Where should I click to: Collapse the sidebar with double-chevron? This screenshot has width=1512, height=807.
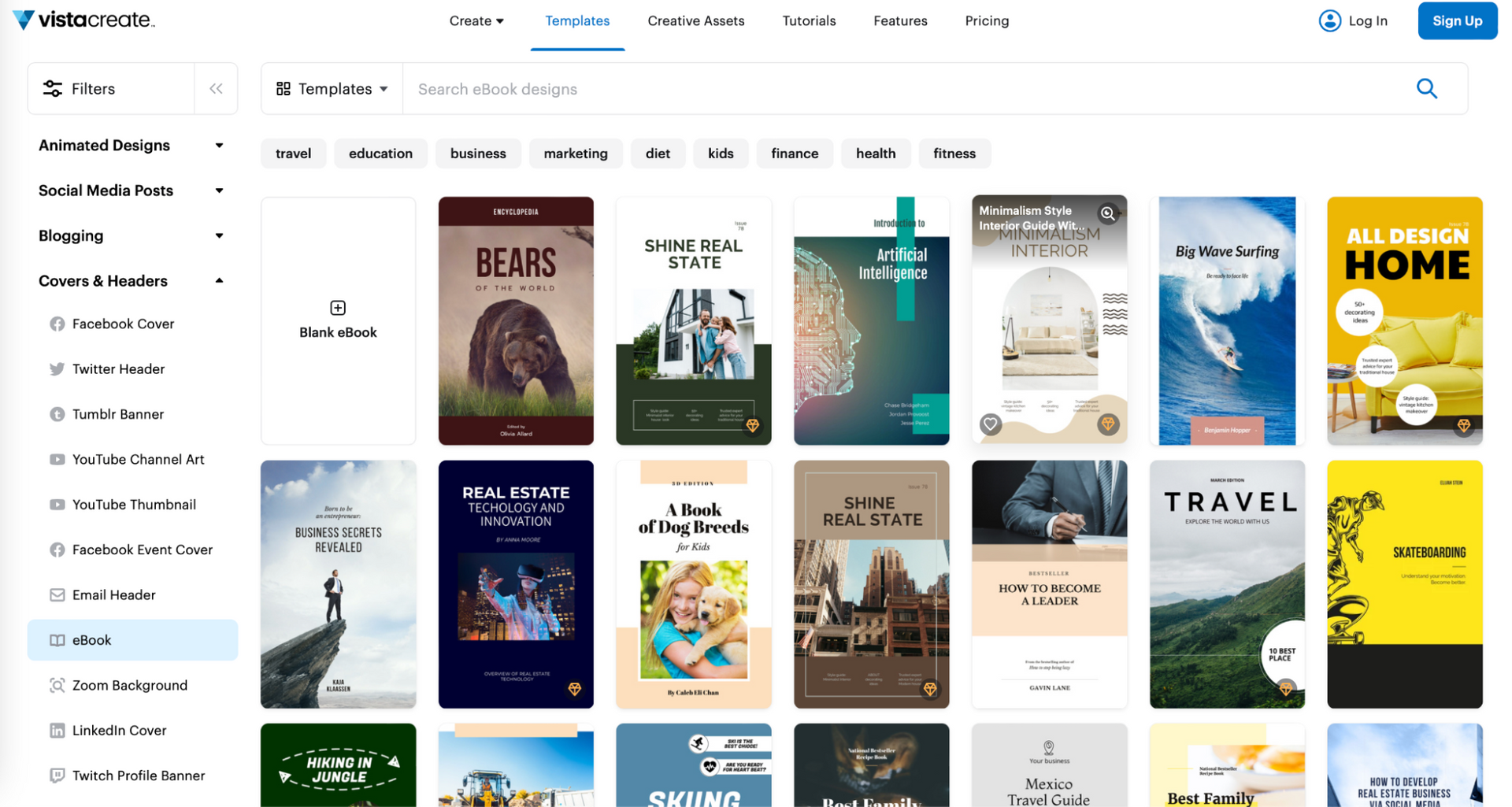[216, 88]
